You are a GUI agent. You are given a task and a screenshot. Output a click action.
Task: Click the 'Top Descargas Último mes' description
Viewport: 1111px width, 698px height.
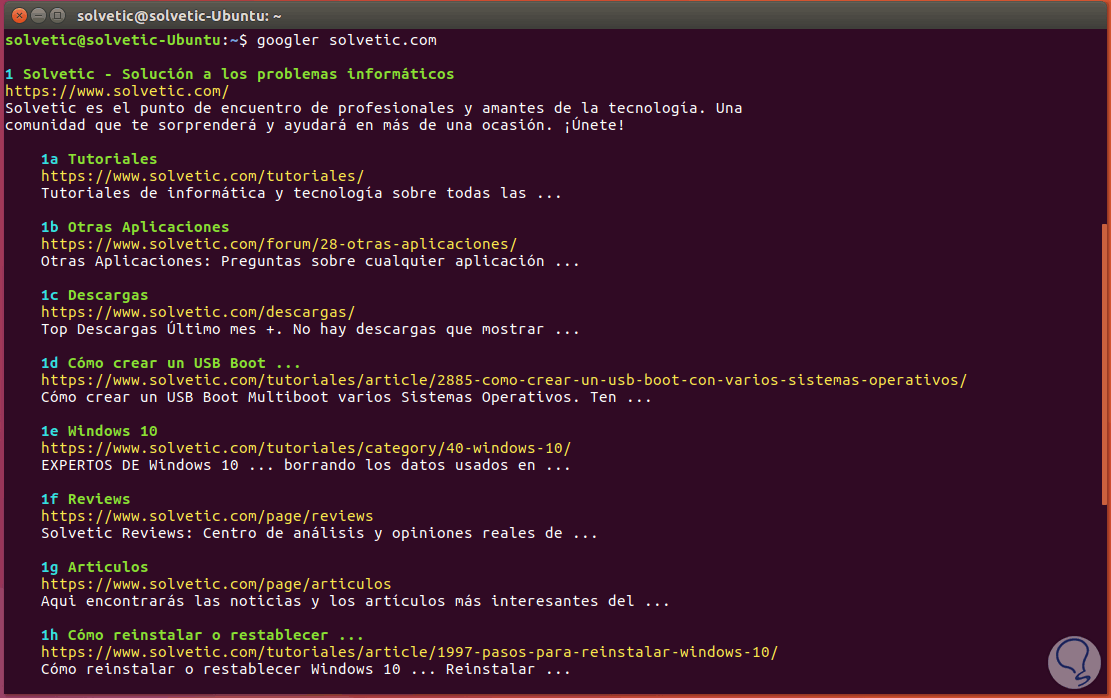point(310,329)
